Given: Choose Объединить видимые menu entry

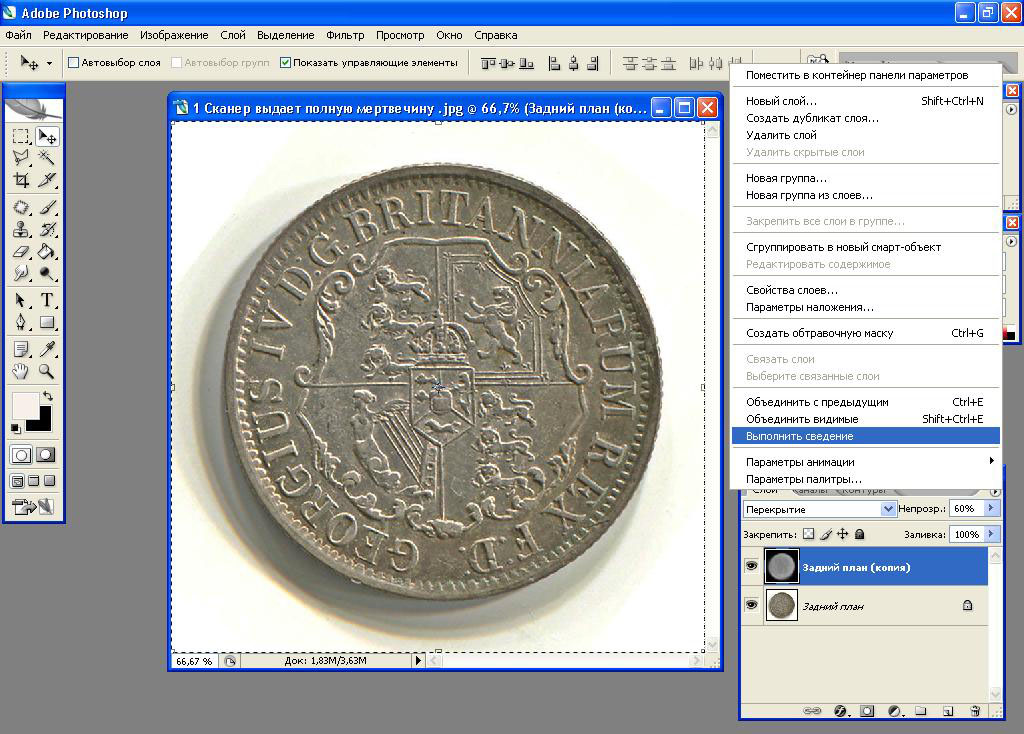Looking at the screenshot, I should pos(866,419).
